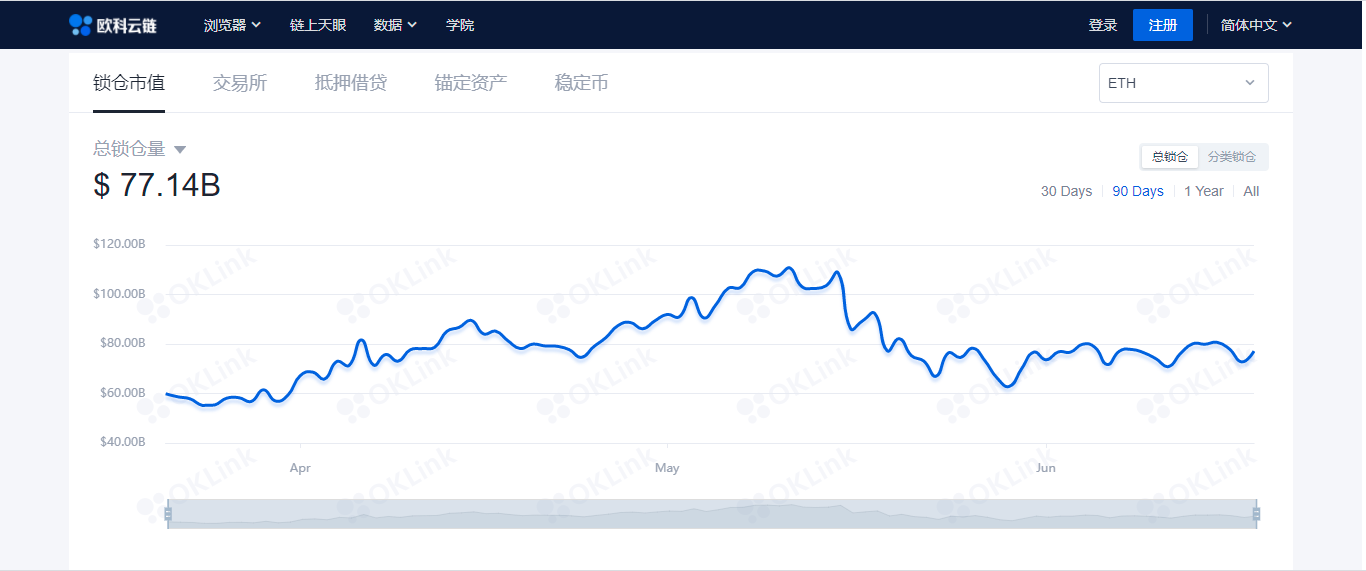The width and height of the screenshot is (1366, 571).
Task: Open the ETH chain selector dropdown
Action: [1183, 83]
